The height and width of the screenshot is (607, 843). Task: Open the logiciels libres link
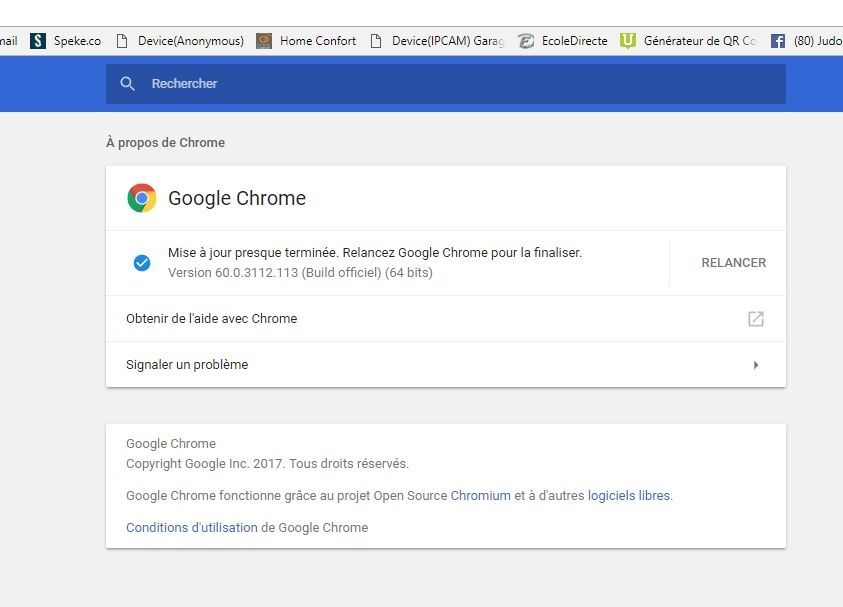point(629,495)
